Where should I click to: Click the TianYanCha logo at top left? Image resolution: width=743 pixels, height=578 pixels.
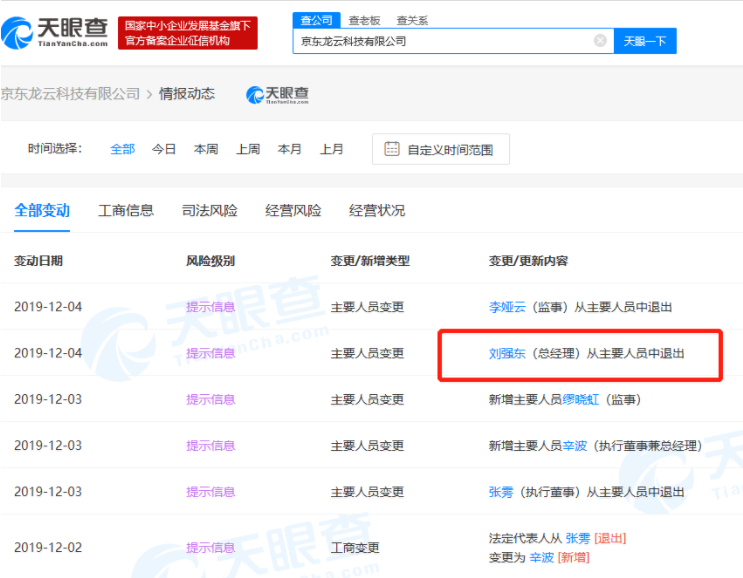point(55,32)
